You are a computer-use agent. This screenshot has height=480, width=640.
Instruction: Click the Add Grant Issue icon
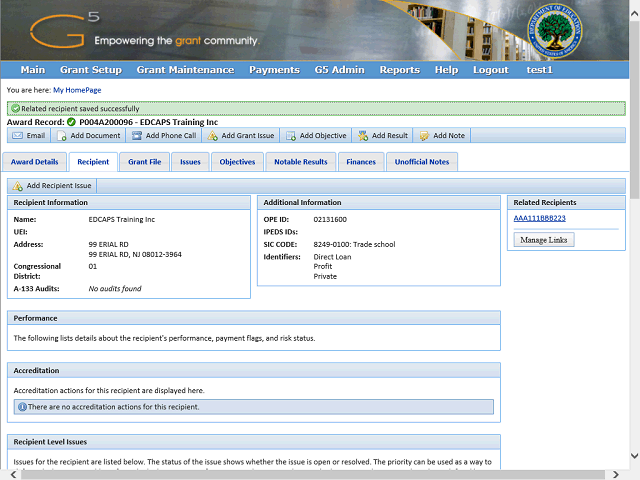(x=212, y=136)
